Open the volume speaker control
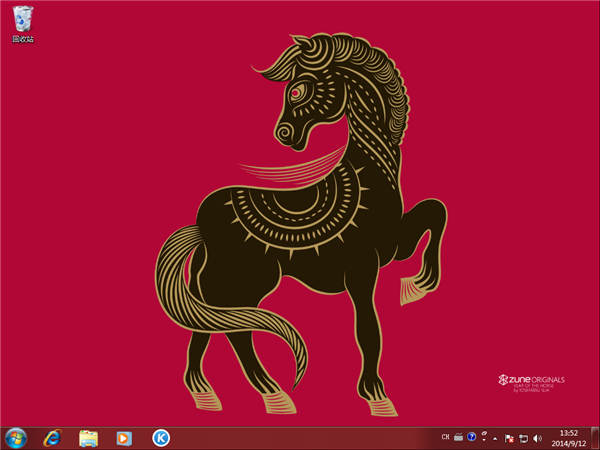This screenshot has width=600, height=450. pyautogui.click(x=538, y=438)
